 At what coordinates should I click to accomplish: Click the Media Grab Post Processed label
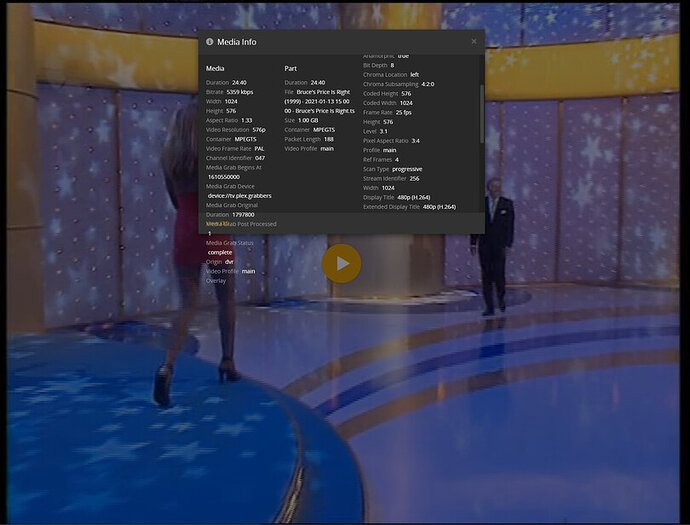241,224
